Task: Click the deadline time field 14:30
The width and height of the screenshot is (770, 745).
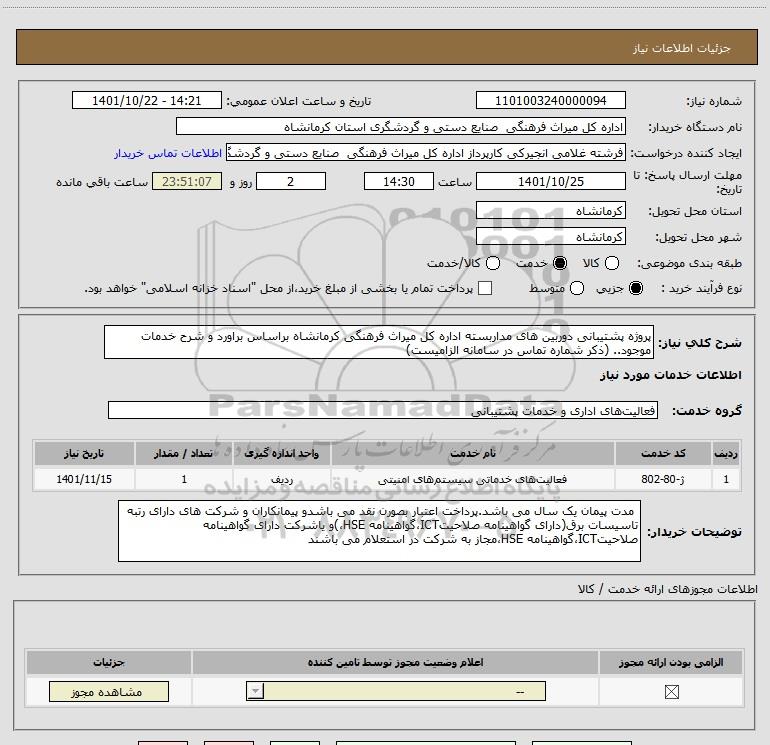Action: point(399,181)
